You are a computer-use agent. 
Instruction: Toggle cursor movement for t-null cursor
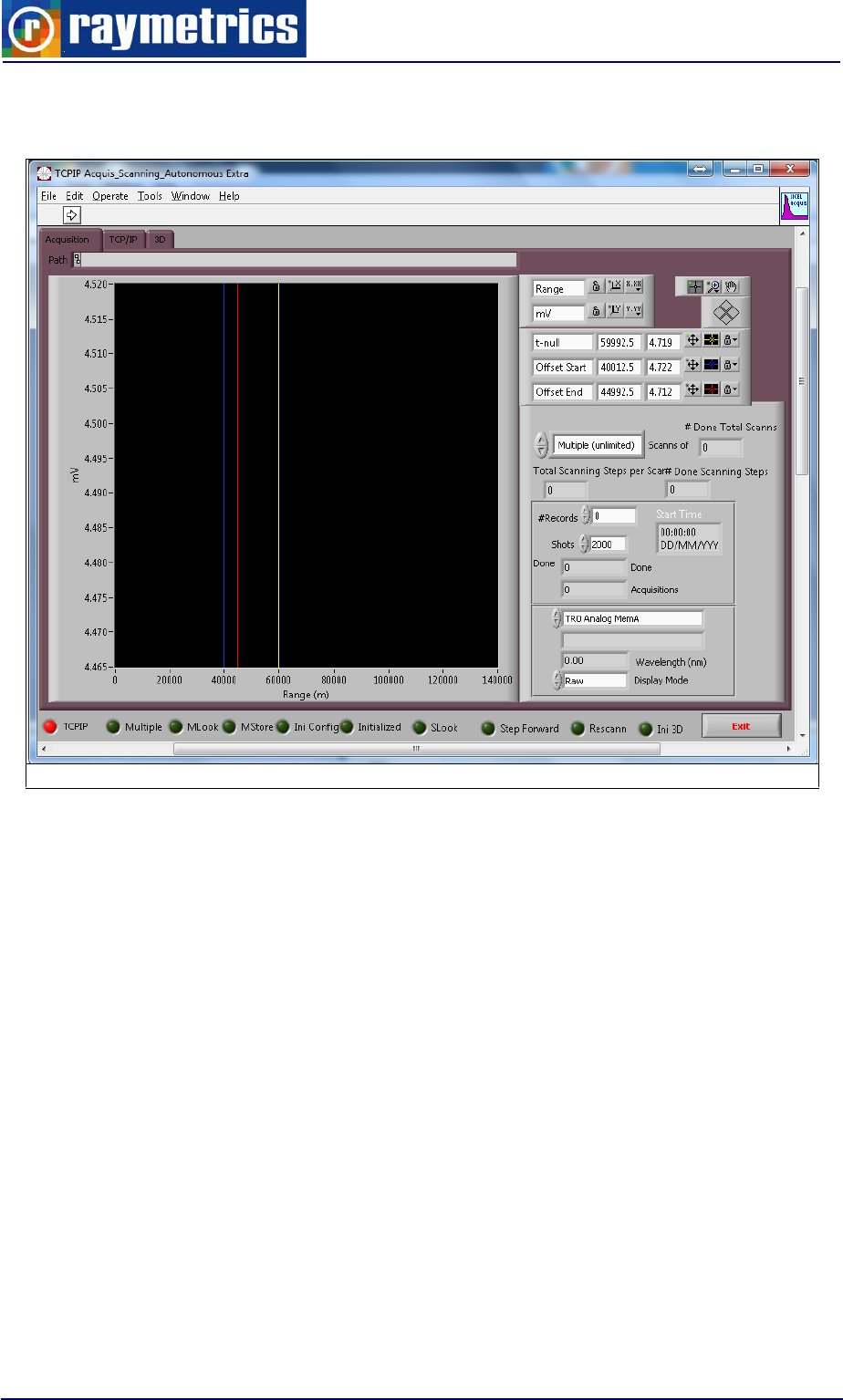[x=692, y=340]
